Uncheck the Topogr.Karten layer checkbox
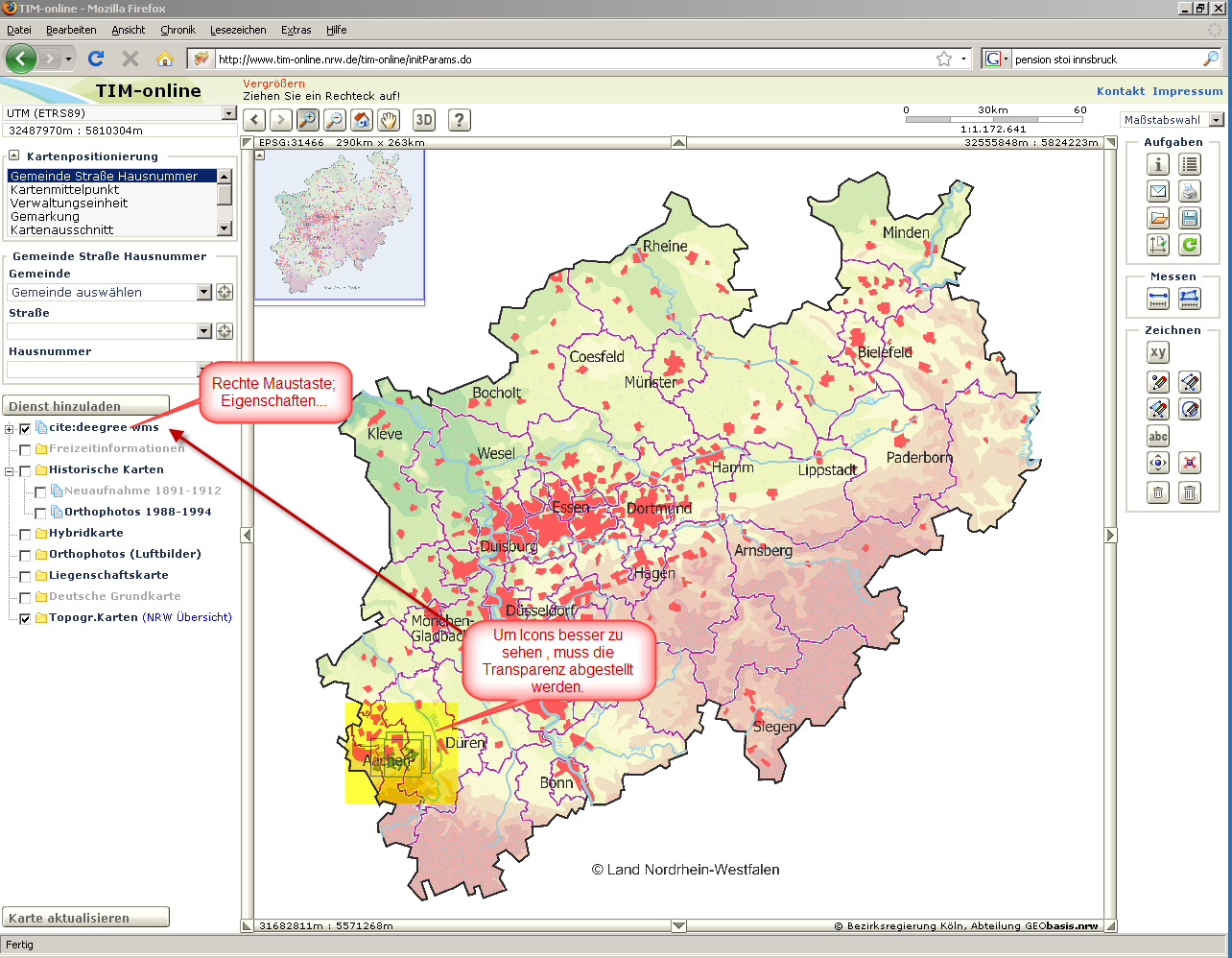1232x958 pixels. pyautogui.click(x=26, y=618)
